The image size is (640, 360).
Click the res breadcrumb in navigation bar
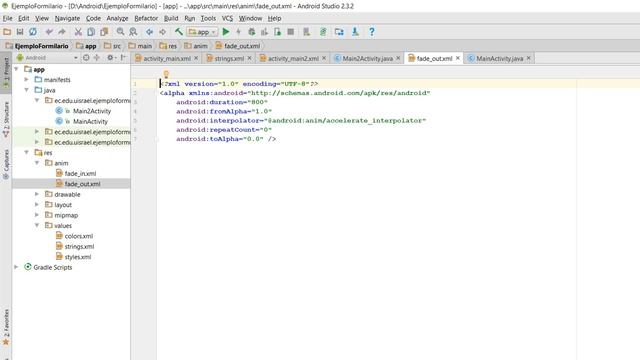tap(169, 46)
